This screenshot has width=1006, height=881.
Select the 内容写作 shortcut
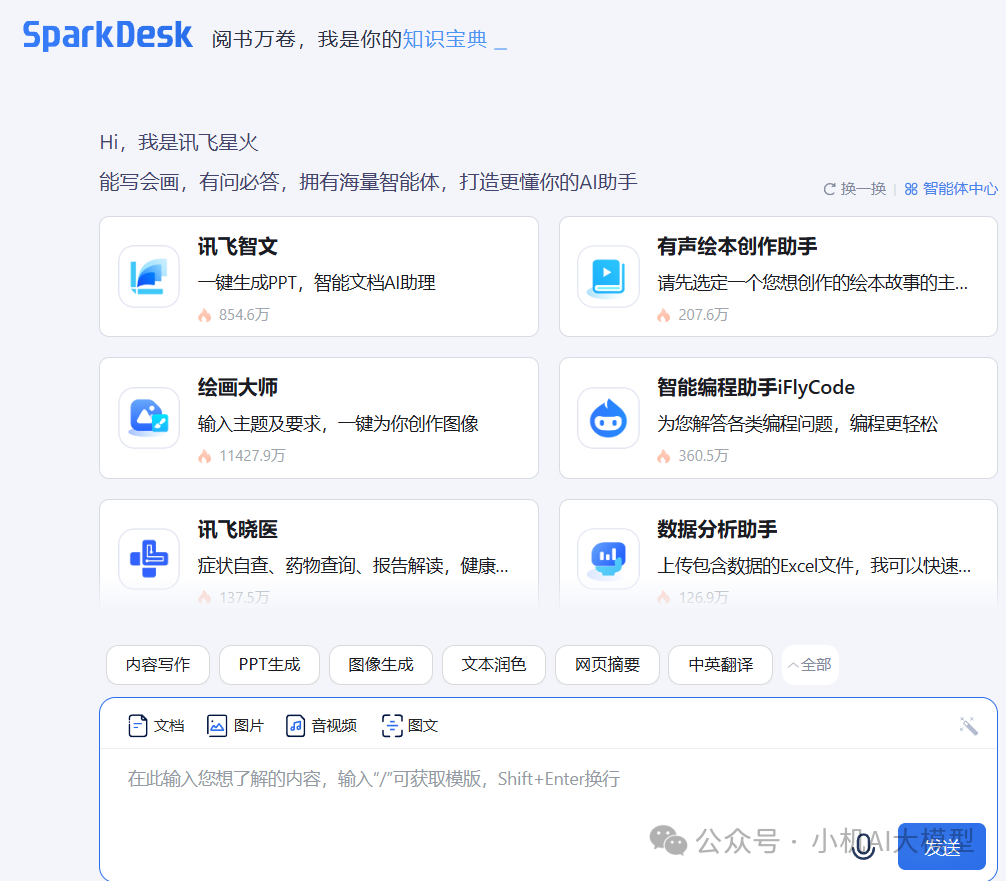(x=158, y=665)
